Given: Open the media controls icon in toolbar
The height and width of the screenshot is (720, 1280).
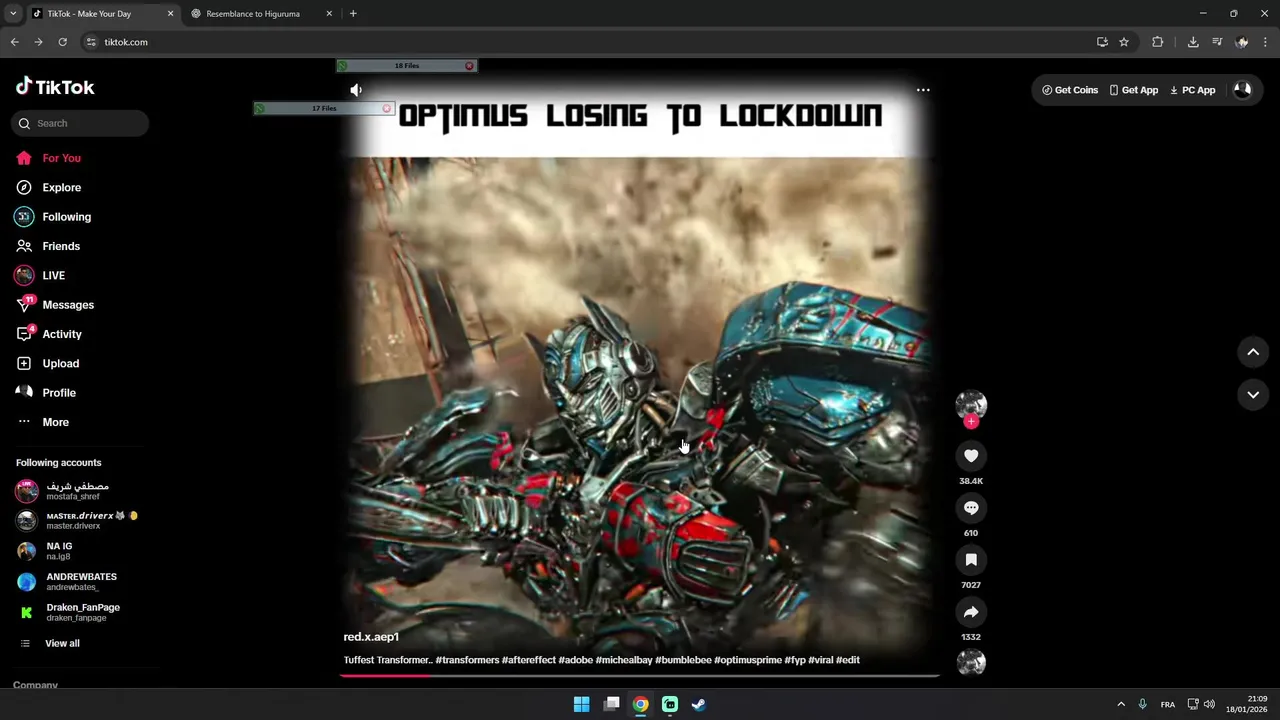Looking at the screenshot, I should click(1217, 42).
